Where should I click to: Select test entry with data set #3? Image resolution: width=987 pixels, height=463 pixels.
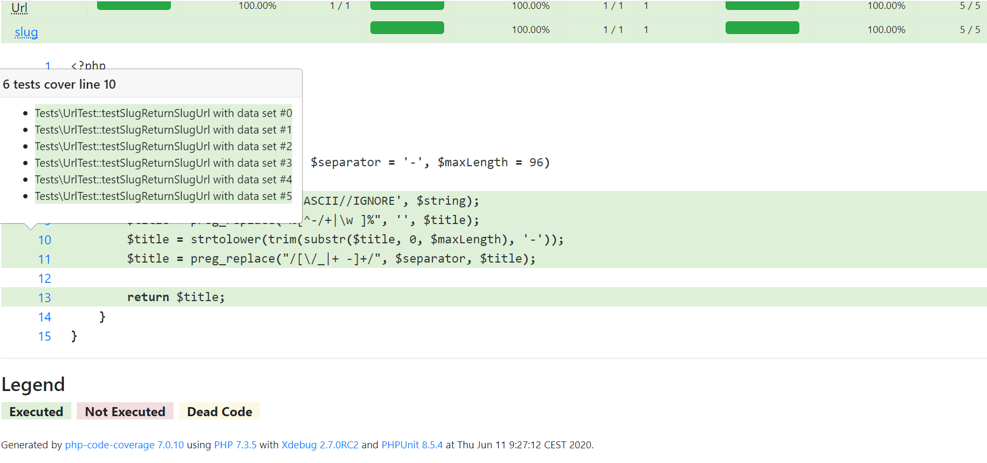pyautogui.click(x=164, y=163)
